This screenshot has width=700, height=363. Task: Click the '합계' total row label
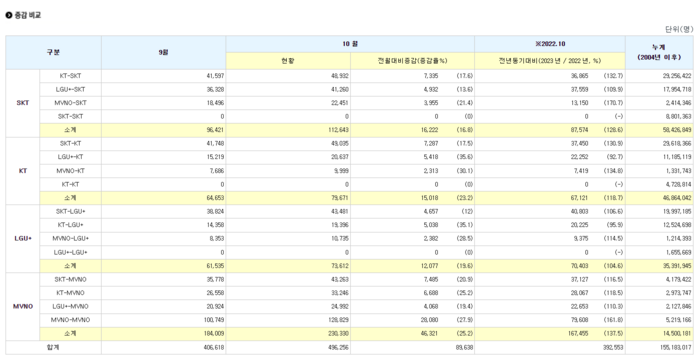coord(53,347)
